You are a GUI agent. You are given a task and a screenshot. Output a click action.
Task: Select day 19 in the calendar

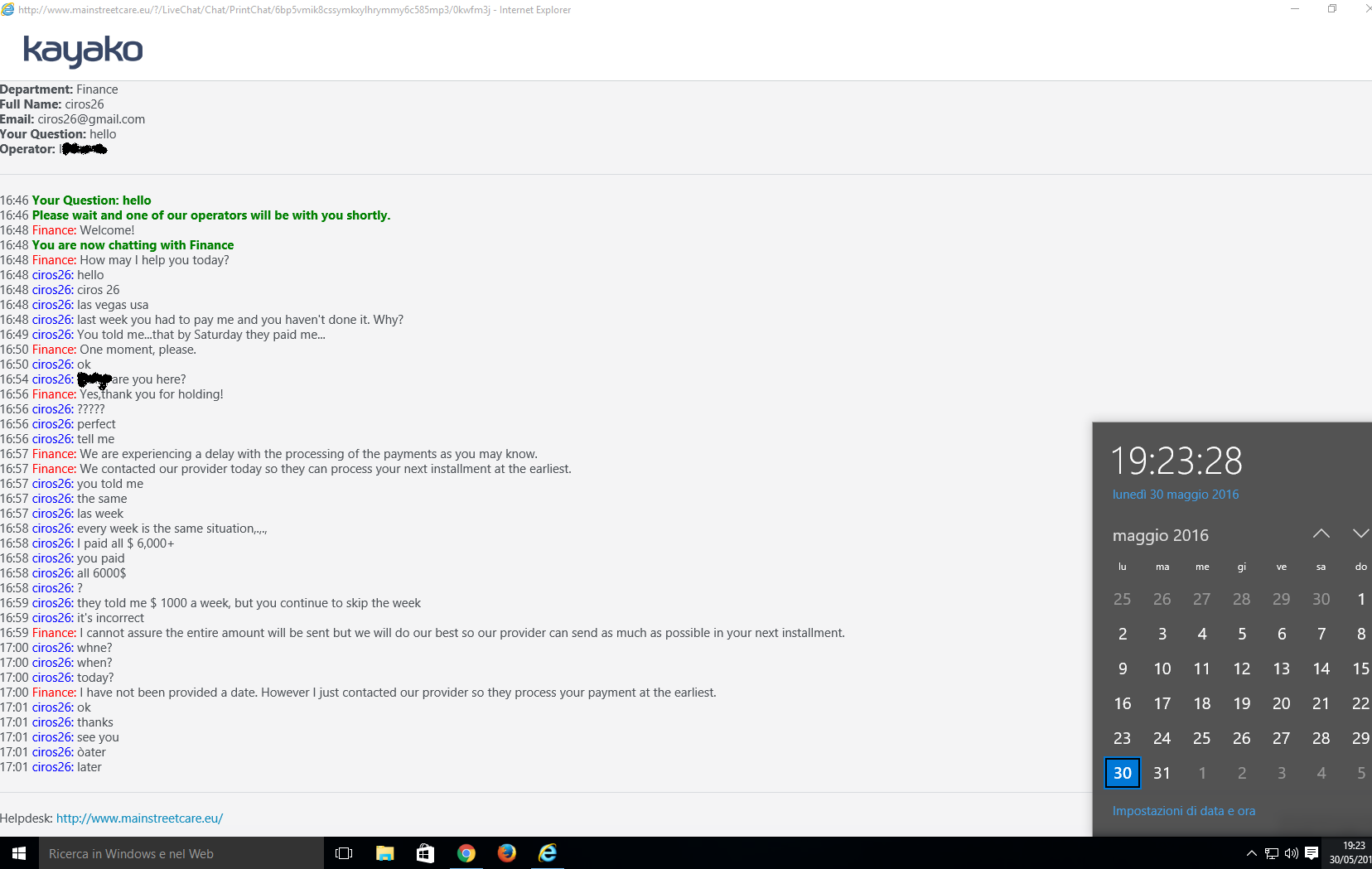1242,703
